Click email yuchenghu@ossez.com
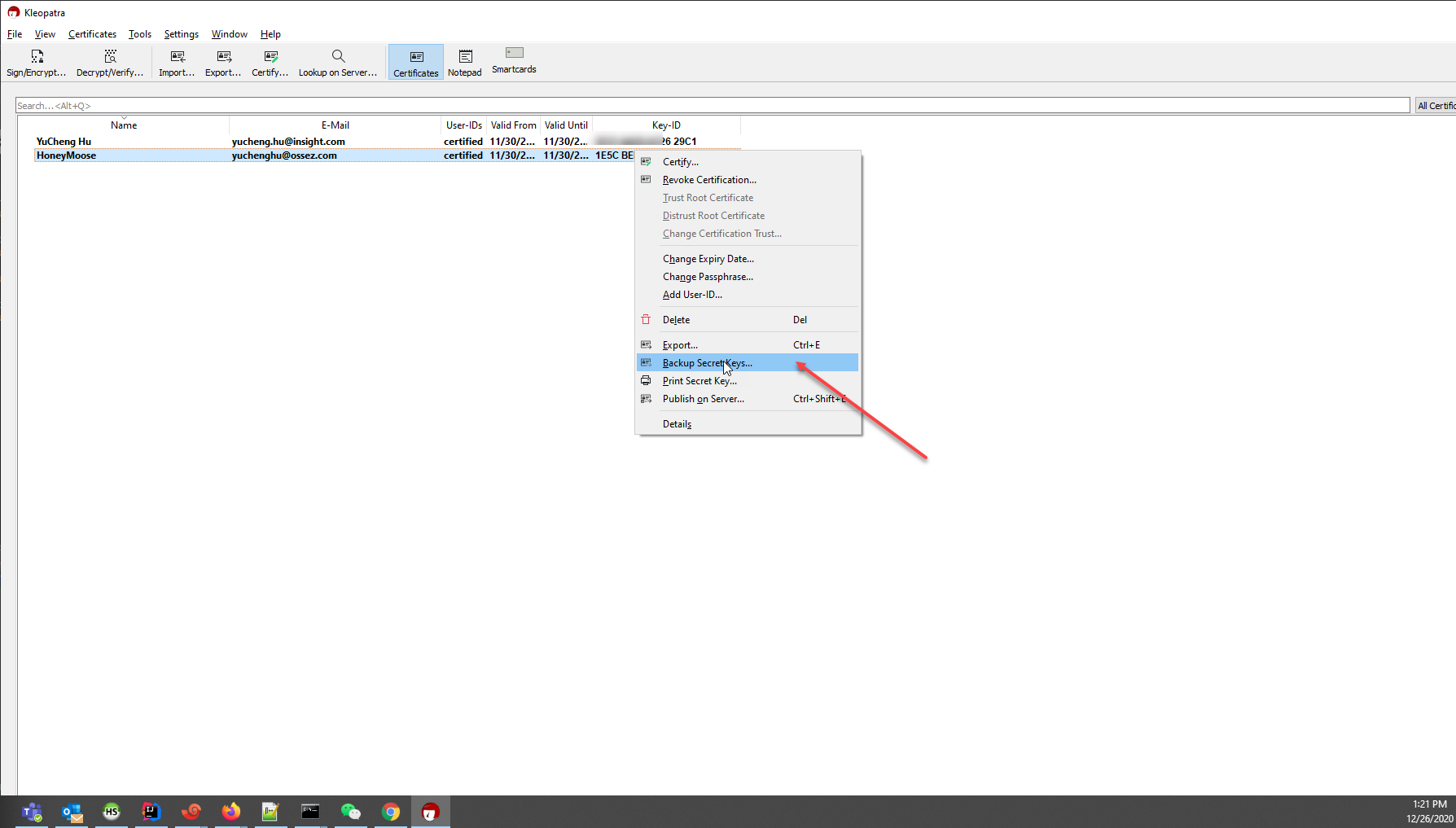This screenshot has width=1456, height=828. point(284,156)
